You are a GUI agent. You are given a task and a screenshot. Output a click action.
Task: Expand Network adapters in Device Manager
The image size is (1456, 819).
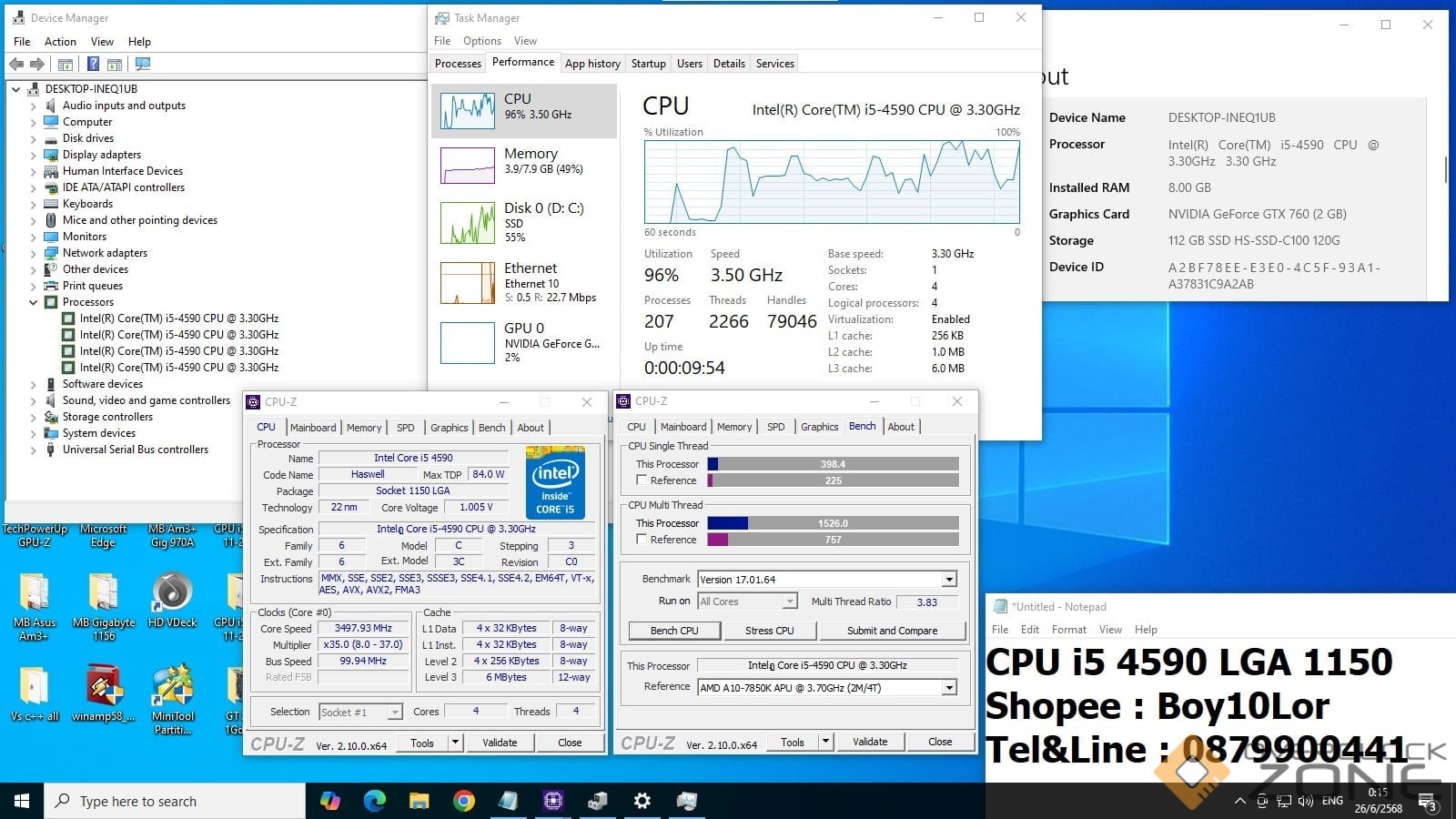pos(34,253)
